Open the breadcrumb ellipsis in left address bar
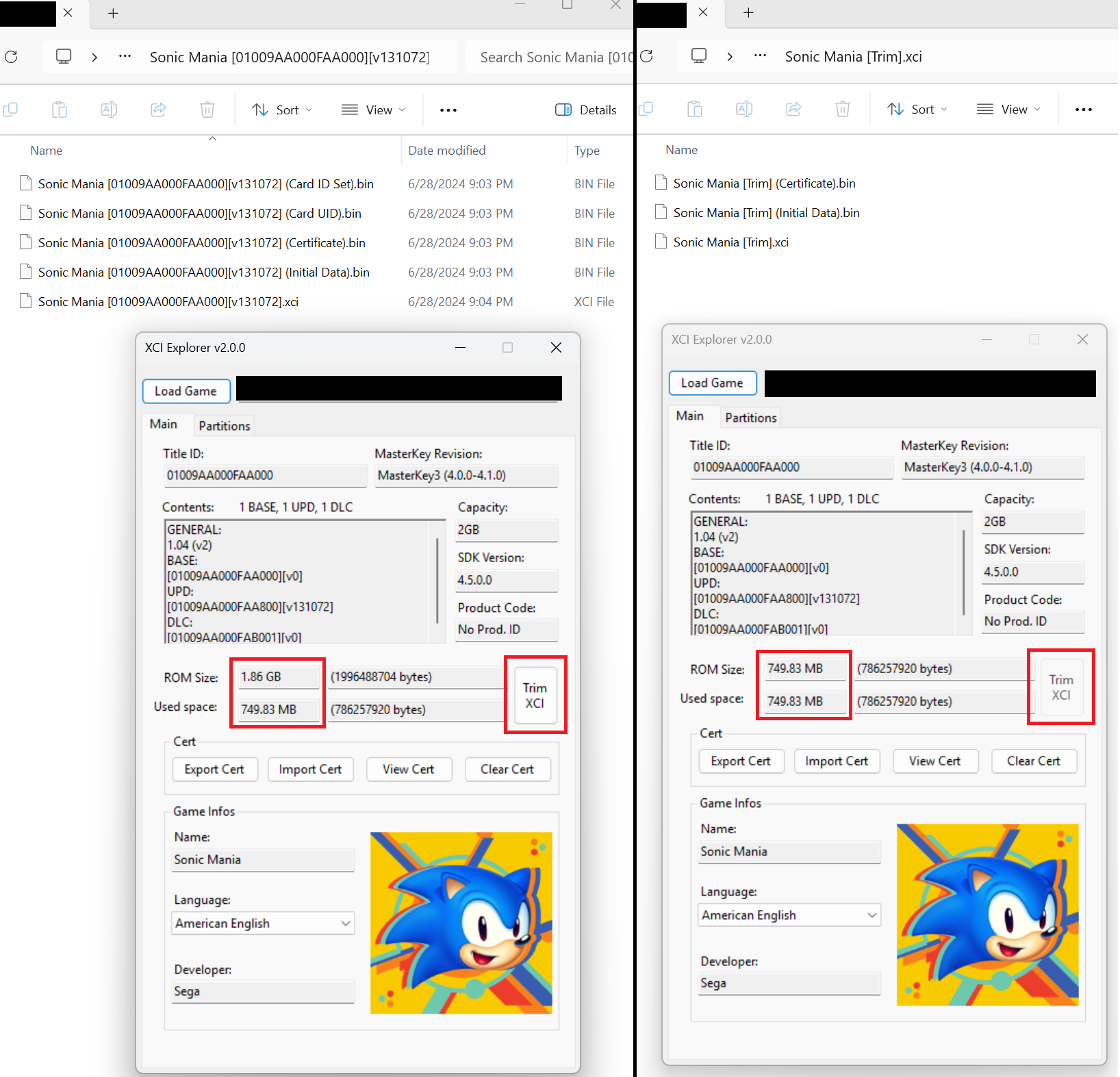 (125, 56)
